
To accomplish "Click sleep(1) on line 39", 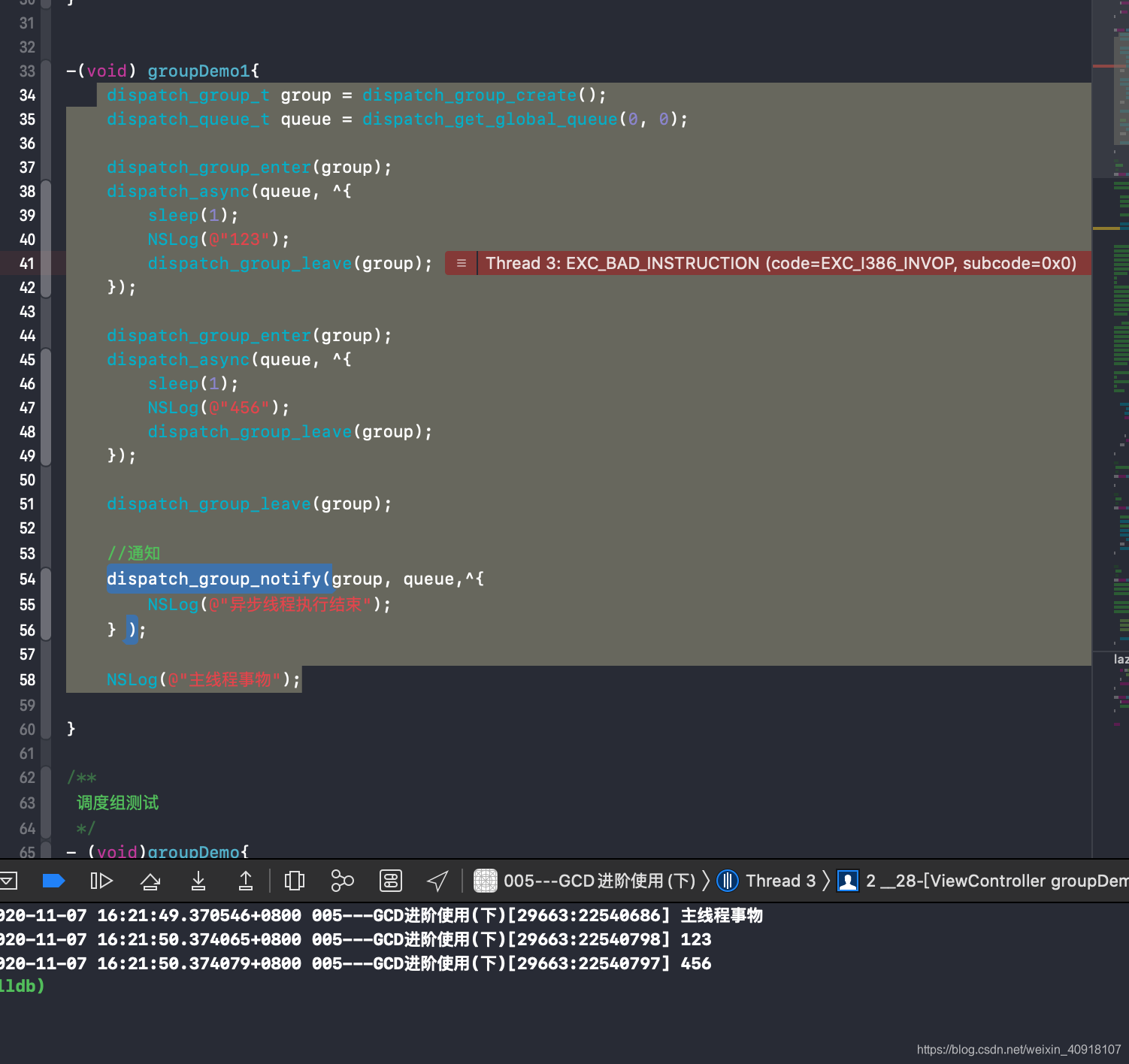I will point(193,216).
